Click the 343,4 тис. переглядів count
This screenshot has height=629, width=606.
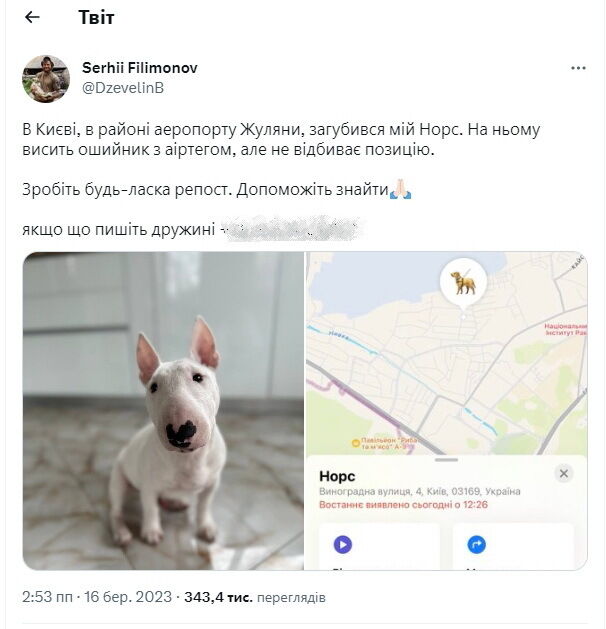[x=255, y=597]
